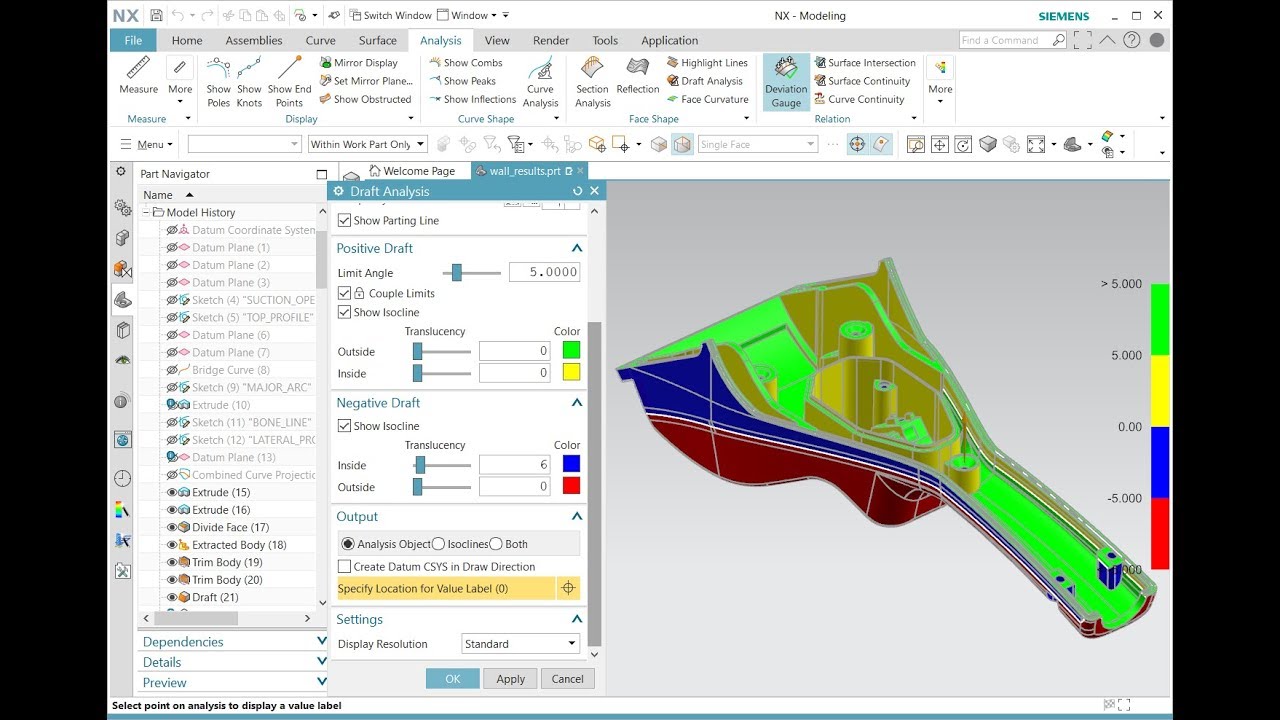This screenshot has height=720, width=1280.
Task: Click Find a Command search box
Action: [x=1013, y=40]
